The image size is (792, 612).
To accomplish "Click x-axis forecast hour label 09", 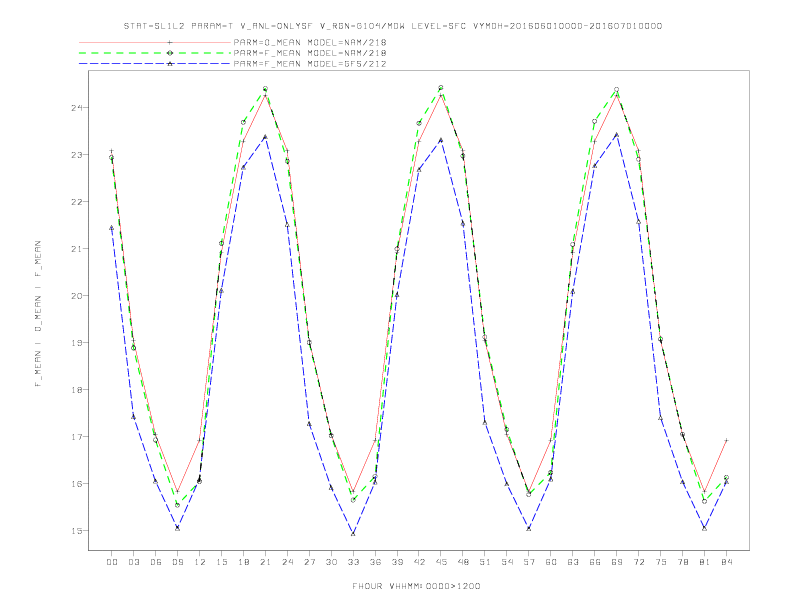I will 177,562.
